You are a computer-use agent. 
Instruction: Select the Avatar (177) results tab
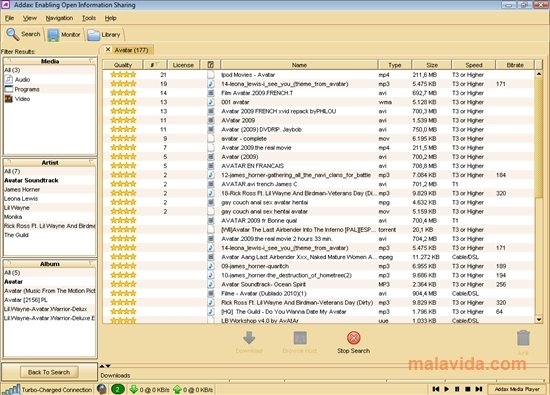tap(131, 50)
